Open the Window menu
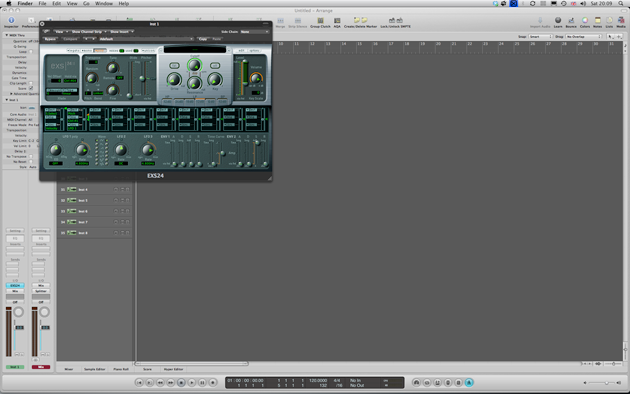This screenshot has height=394, width=630. click(104, 4)
